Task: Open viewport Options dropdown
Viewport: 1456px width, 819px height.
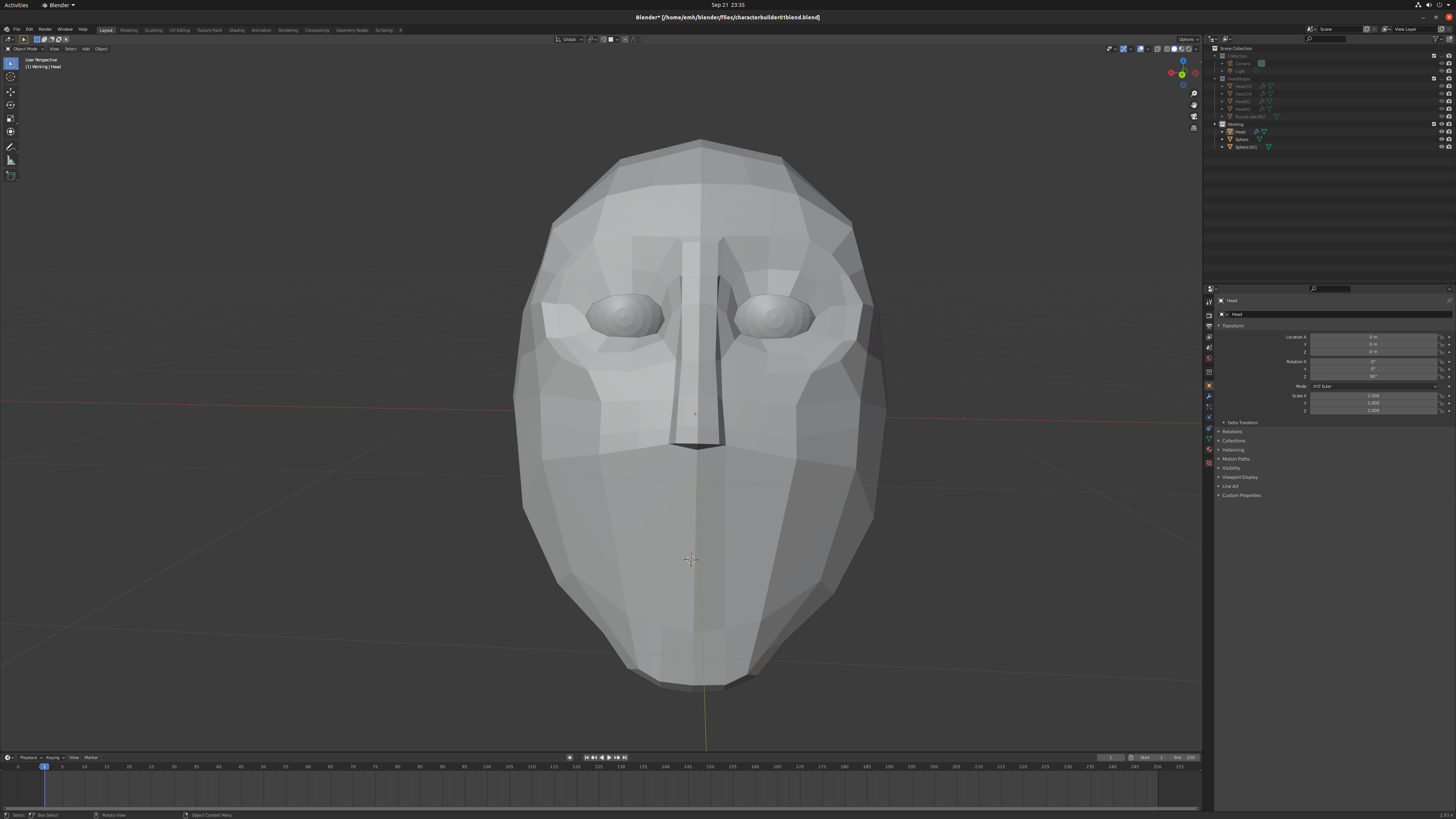Action: tap(1188, 39)
